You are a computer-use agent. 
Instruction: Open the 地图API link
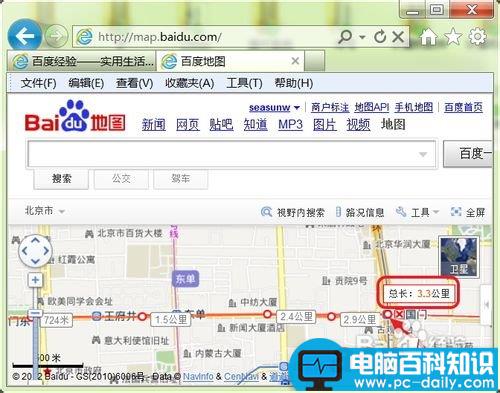372,107
